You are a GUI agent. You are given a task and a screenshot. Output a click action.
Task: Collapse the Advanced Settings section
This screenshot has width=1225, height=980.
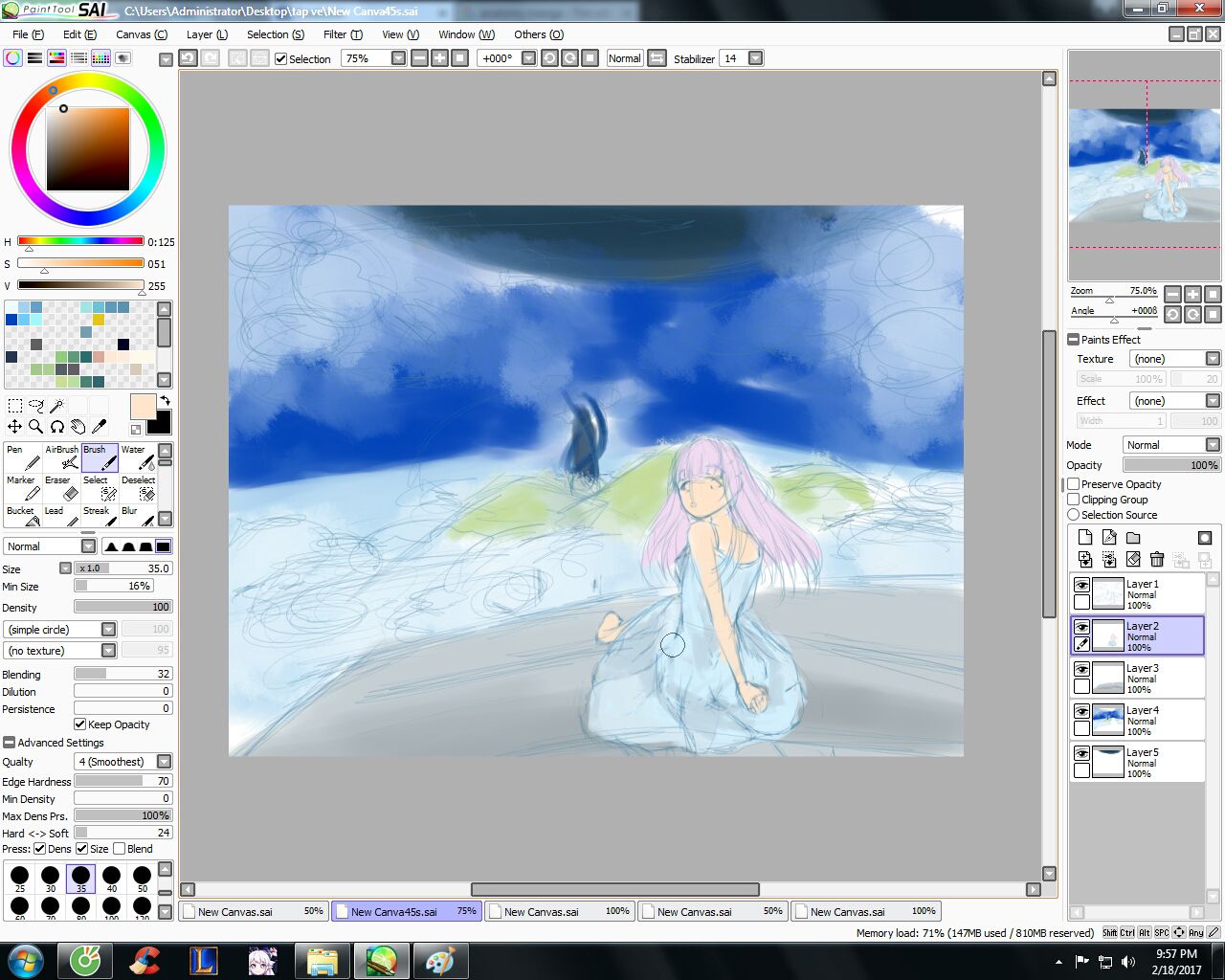tap(10, 743)
